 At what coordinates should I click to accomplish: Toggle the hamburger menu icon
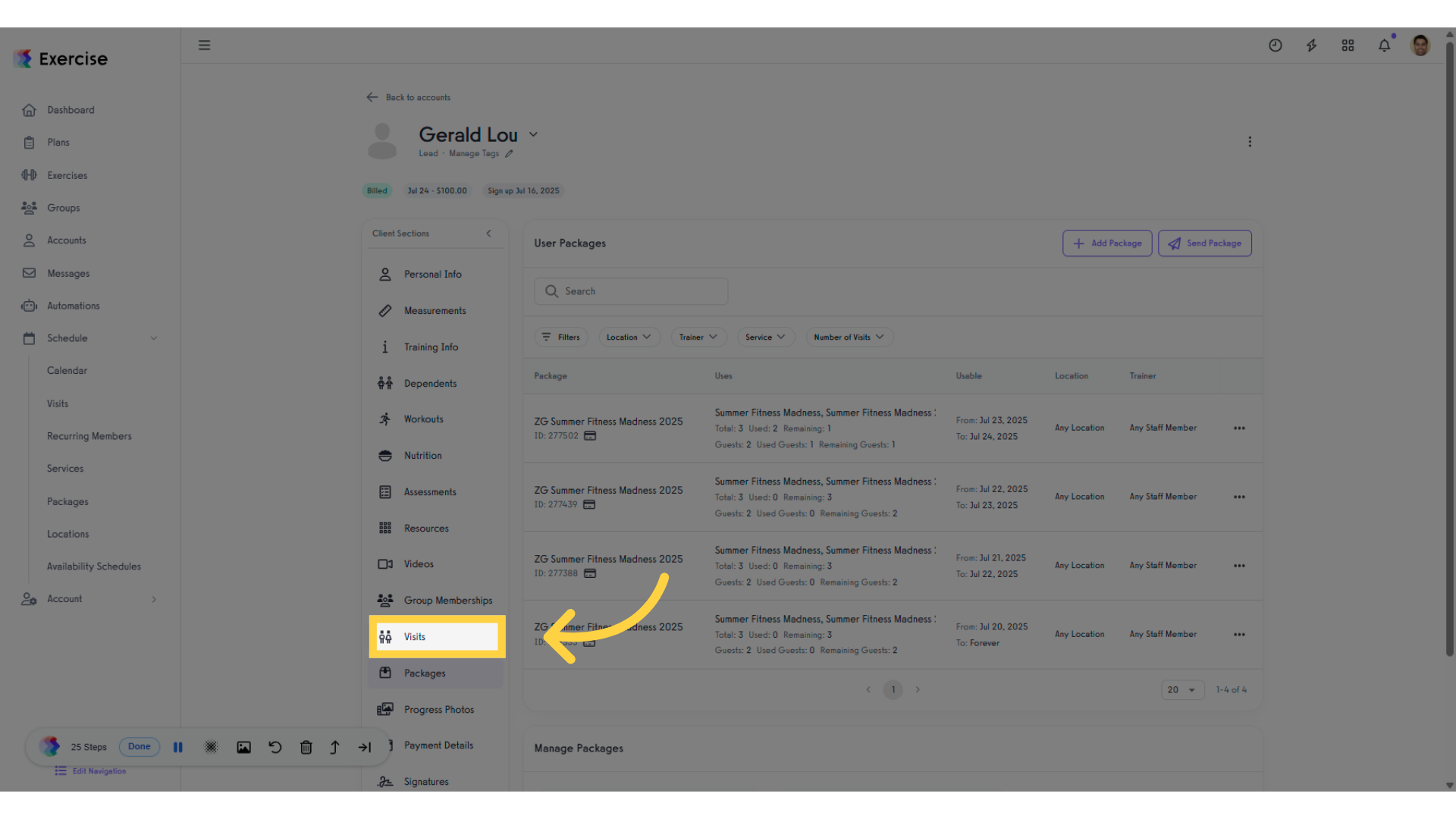coord(204,45)
